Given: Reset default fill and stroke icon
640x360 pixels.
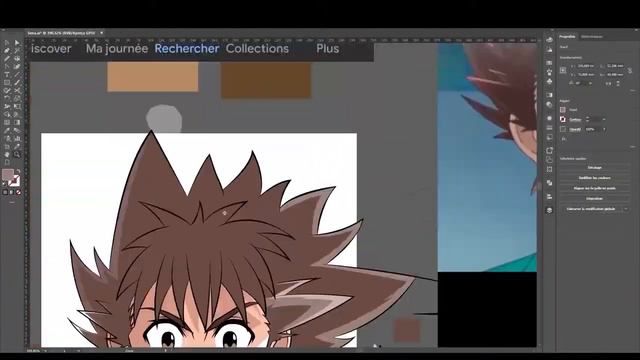Looking at the screenshot, I should coord(4,184).
